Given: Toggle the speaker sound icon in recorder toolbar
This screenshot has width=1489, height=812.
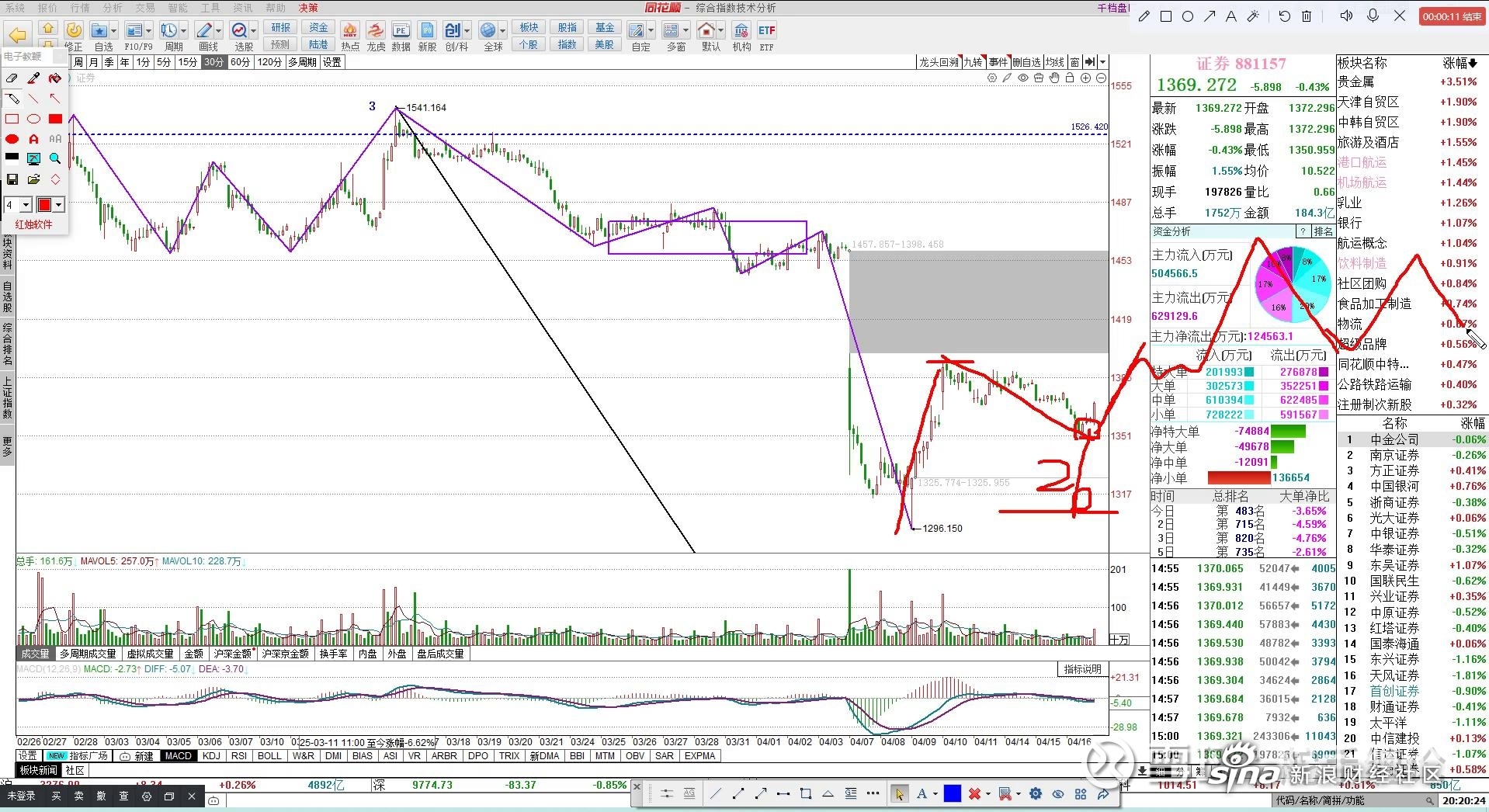Looking at the screenshot, I should click(1346, 16).
